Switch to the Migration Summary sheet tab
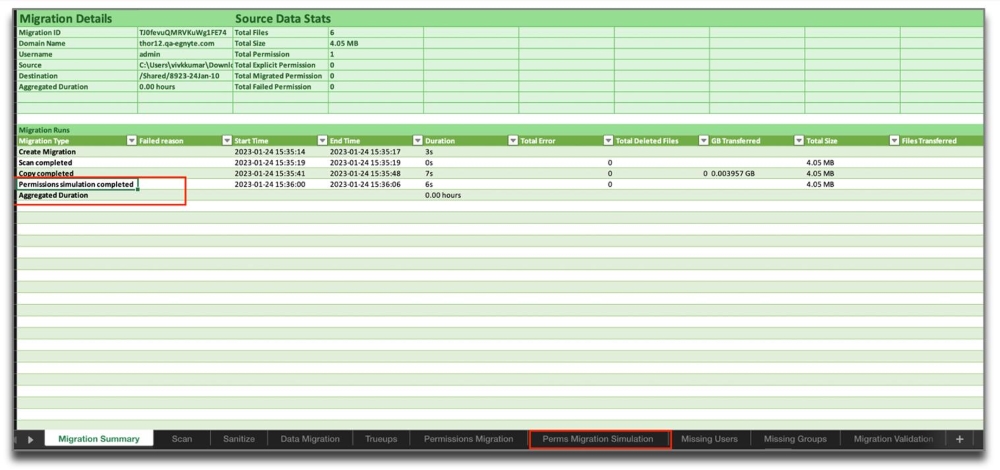1000x470 pixels. (x=99, y=439)
